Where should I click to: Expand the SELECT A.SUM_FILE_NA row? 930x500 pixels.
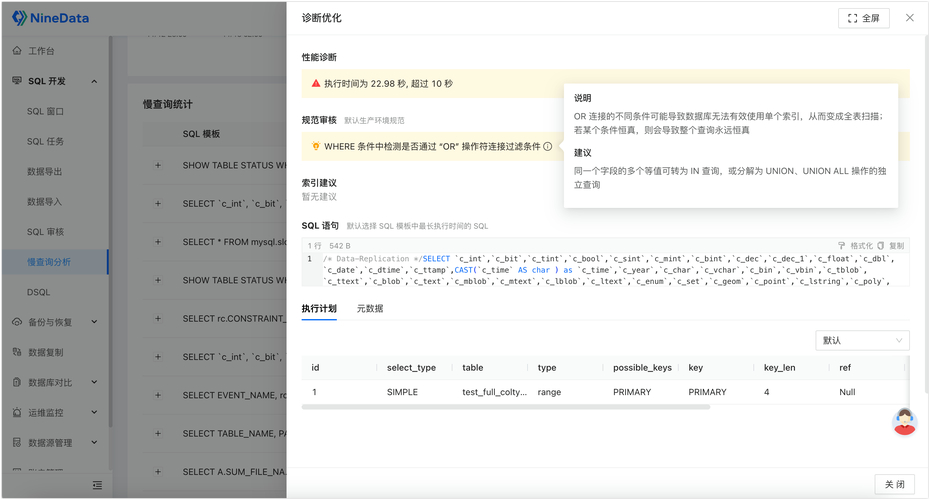point(158,472)
